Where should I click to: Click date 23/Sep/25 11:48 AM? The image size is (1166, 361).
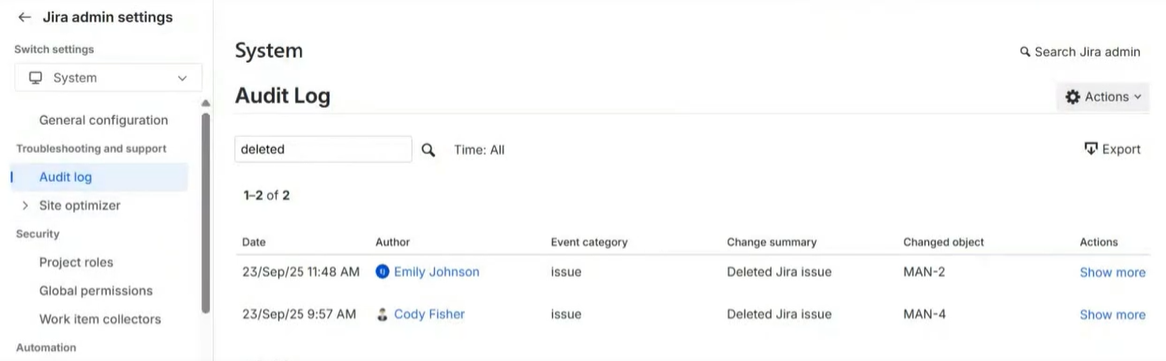[301, 272]
